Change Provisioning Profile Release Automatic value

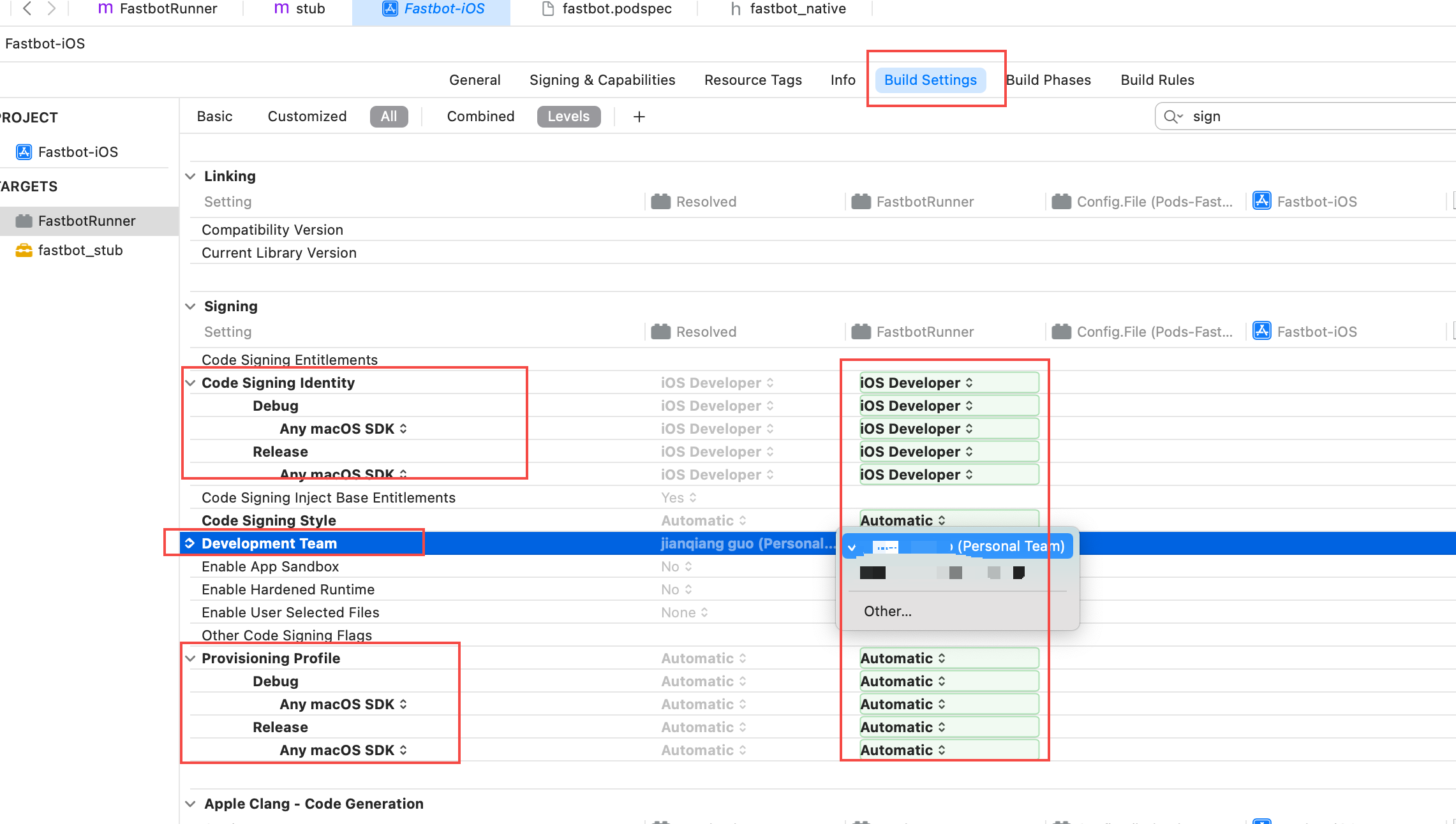tap(948, 727)
